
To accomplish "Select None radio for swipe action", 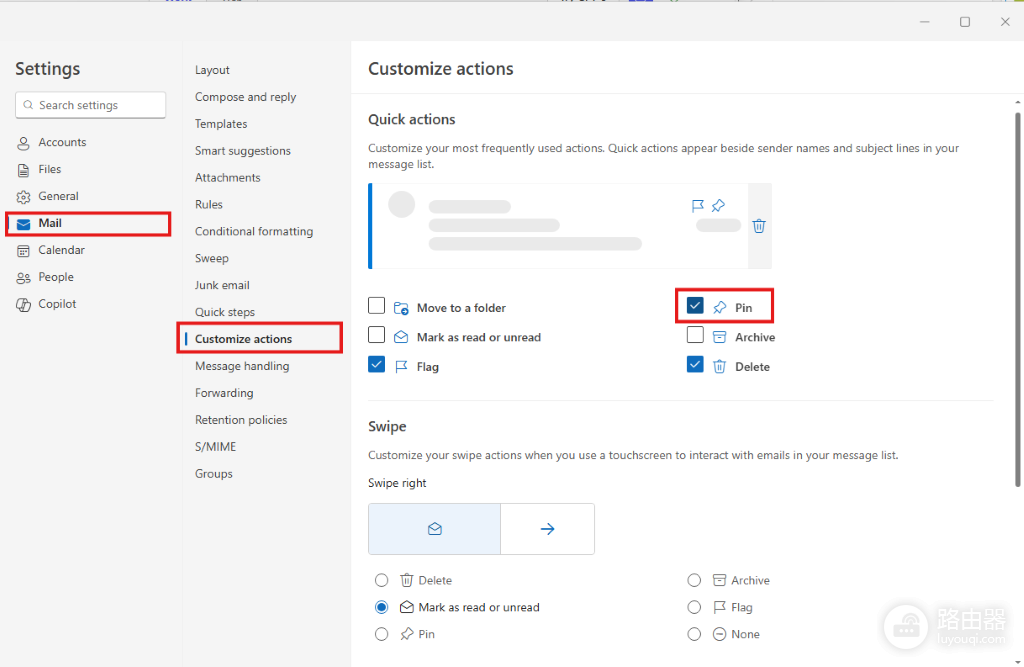I will point(694,634).
